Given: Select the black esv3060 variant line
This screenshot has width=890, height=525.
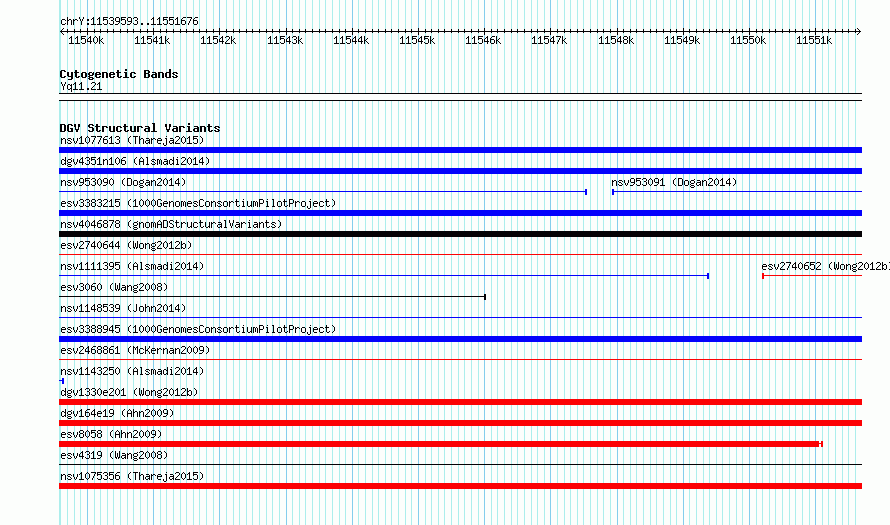Looking at the screenshot, I should 272,297.
